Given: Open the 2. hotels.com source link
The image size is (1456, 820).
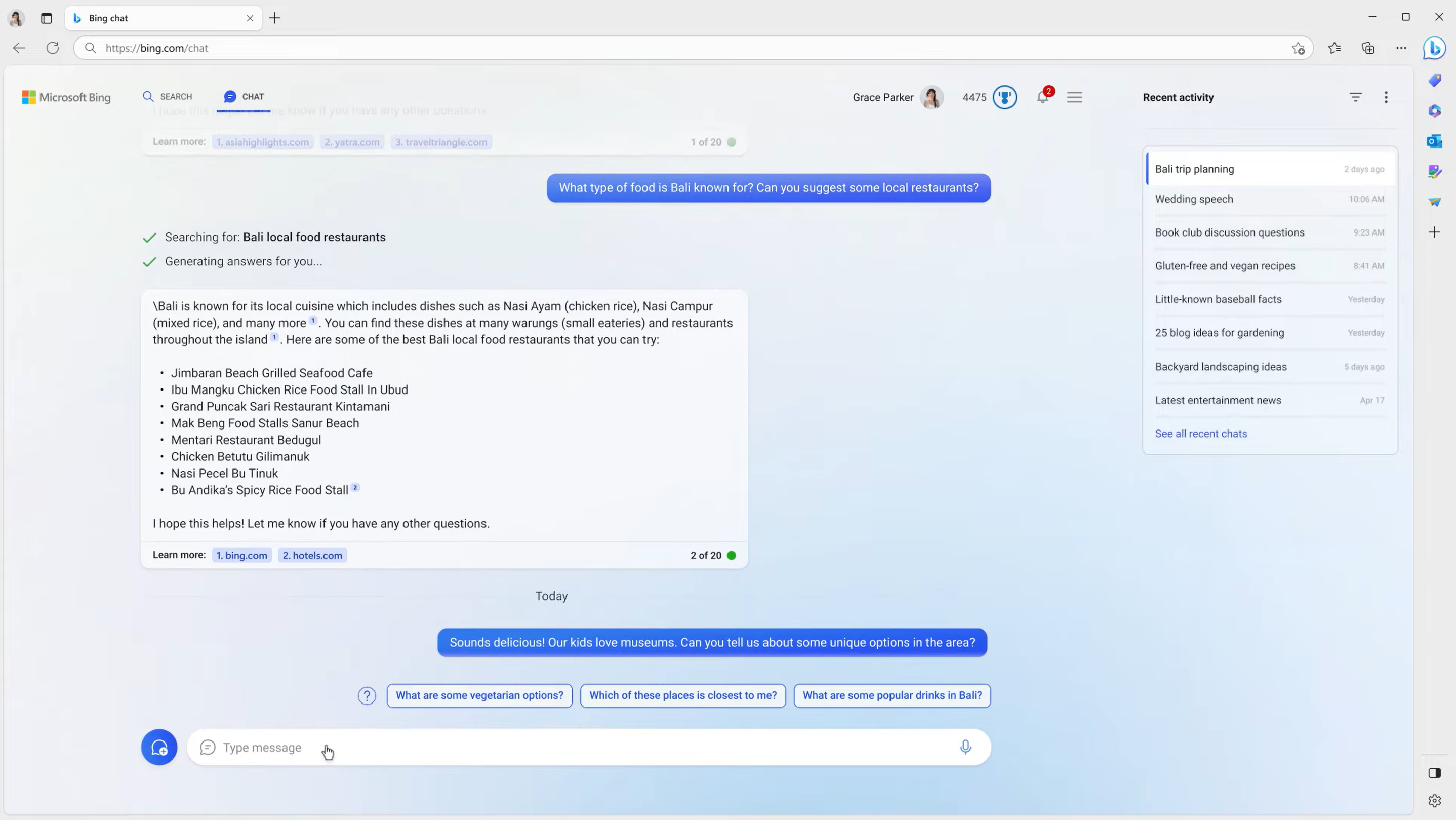Looking at the screenshot, I should [312, 555].
